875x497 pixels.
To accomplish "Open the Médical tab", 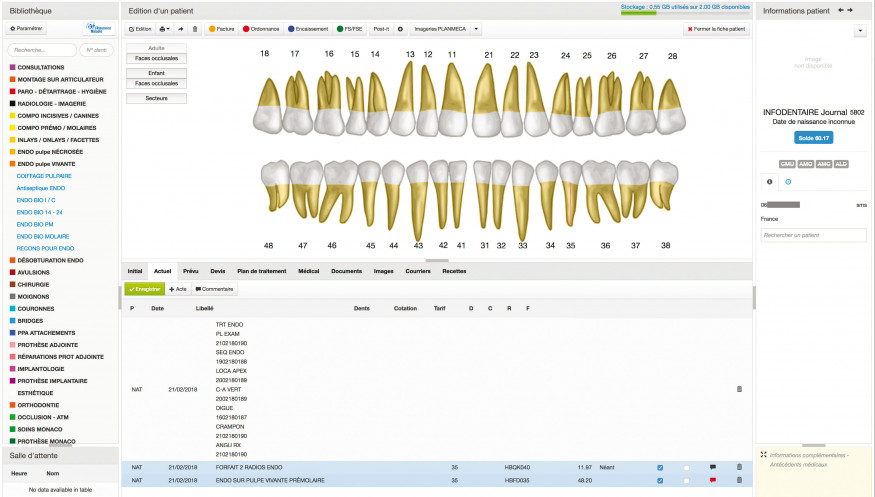I will point(308,271).
